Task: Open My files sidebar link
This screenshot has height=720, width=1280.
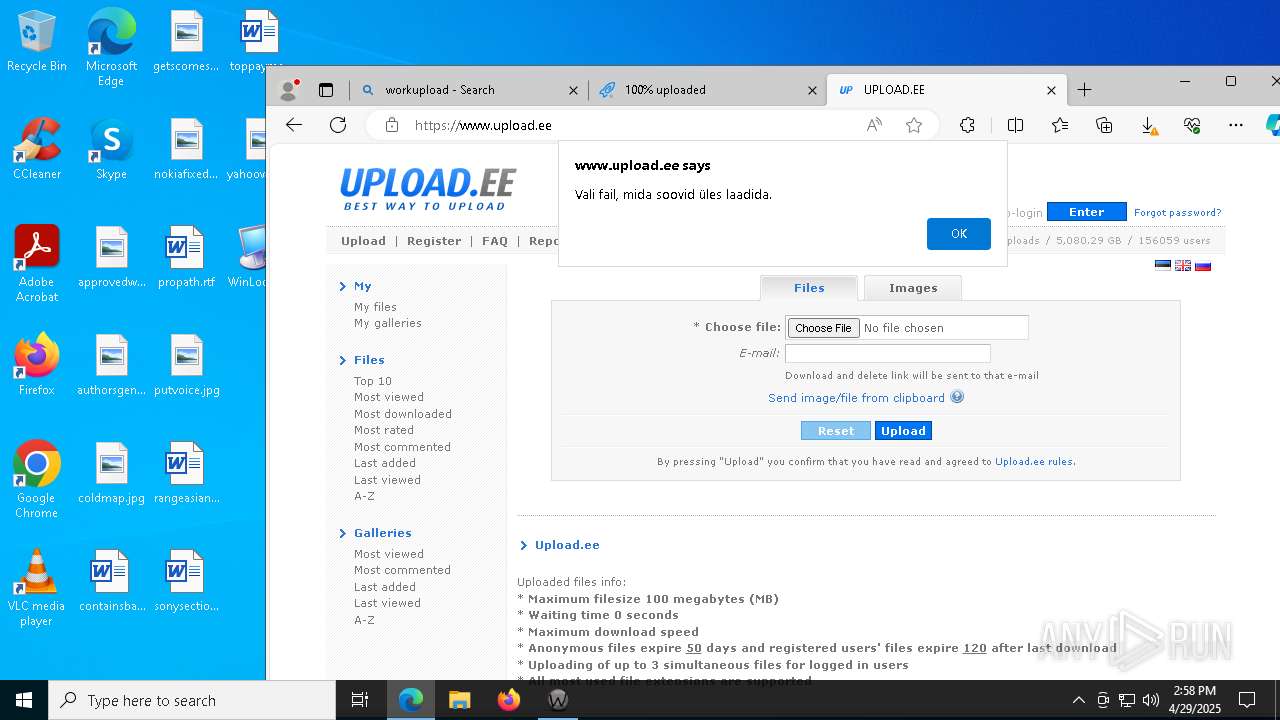Action: [375, 307]
